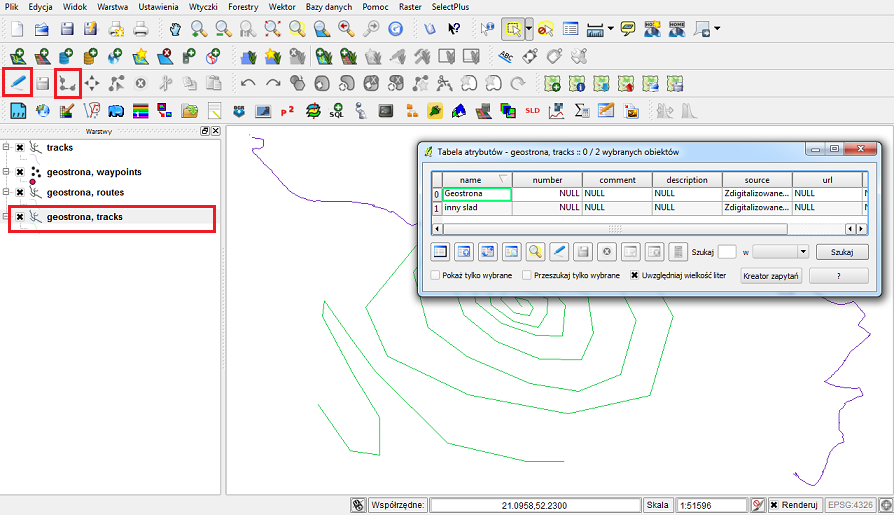Toggle visibility of geostrona, routes layer

click(x=20, y=192)
